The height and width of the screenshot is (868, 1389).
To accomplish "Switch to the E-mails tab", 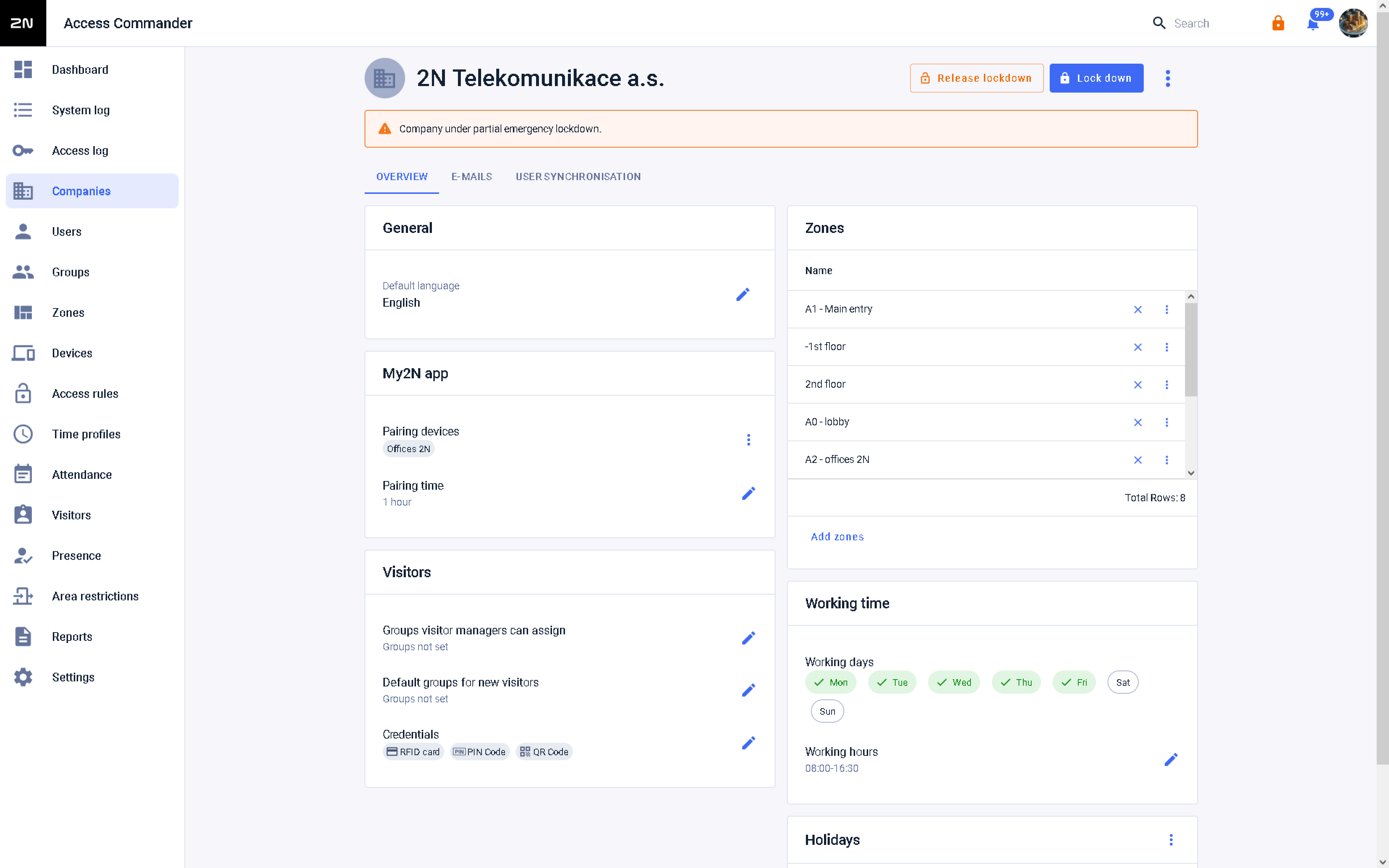I will click(x=471, y=177).
